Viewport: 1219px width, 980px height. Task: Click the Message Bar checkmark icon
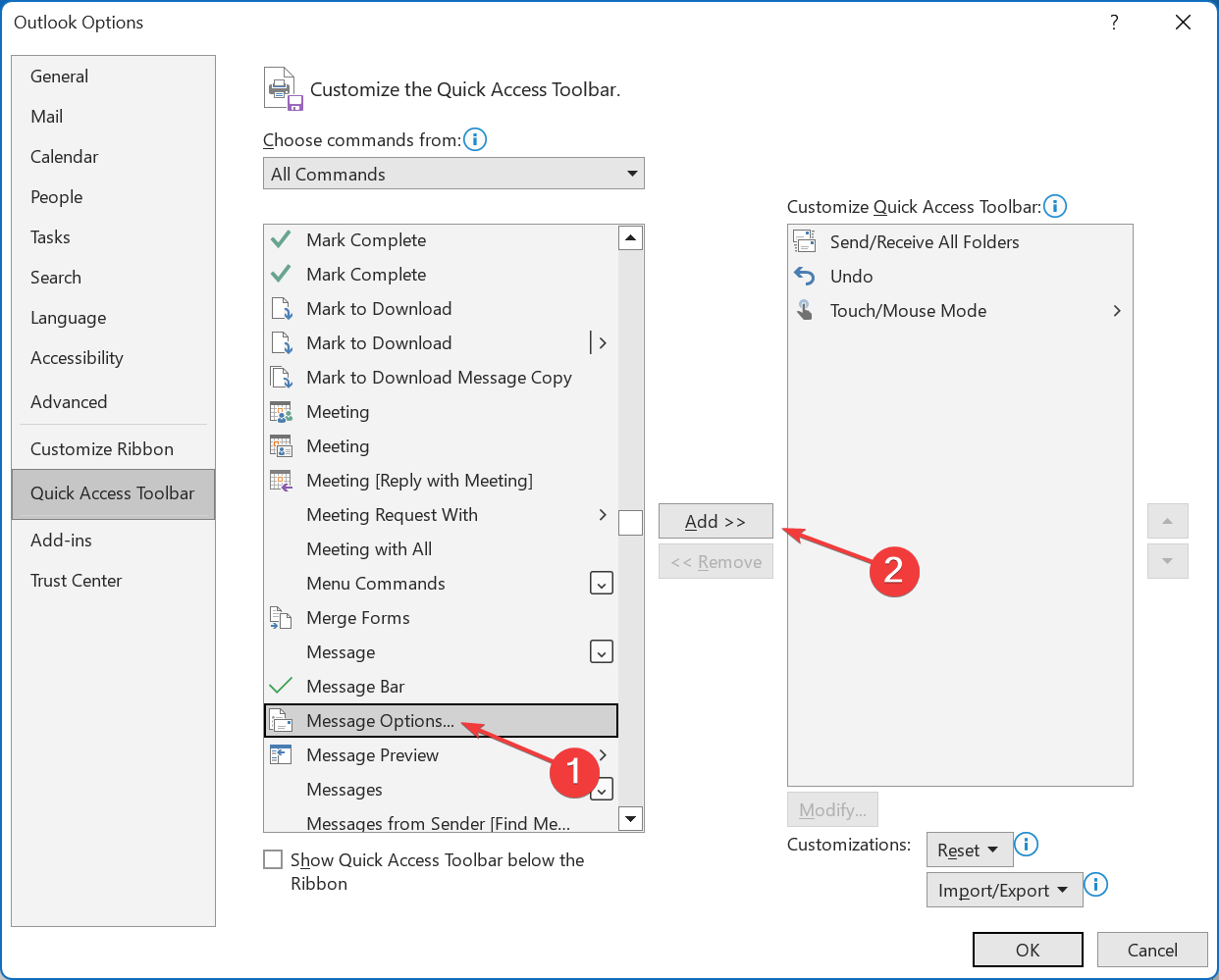281,686
